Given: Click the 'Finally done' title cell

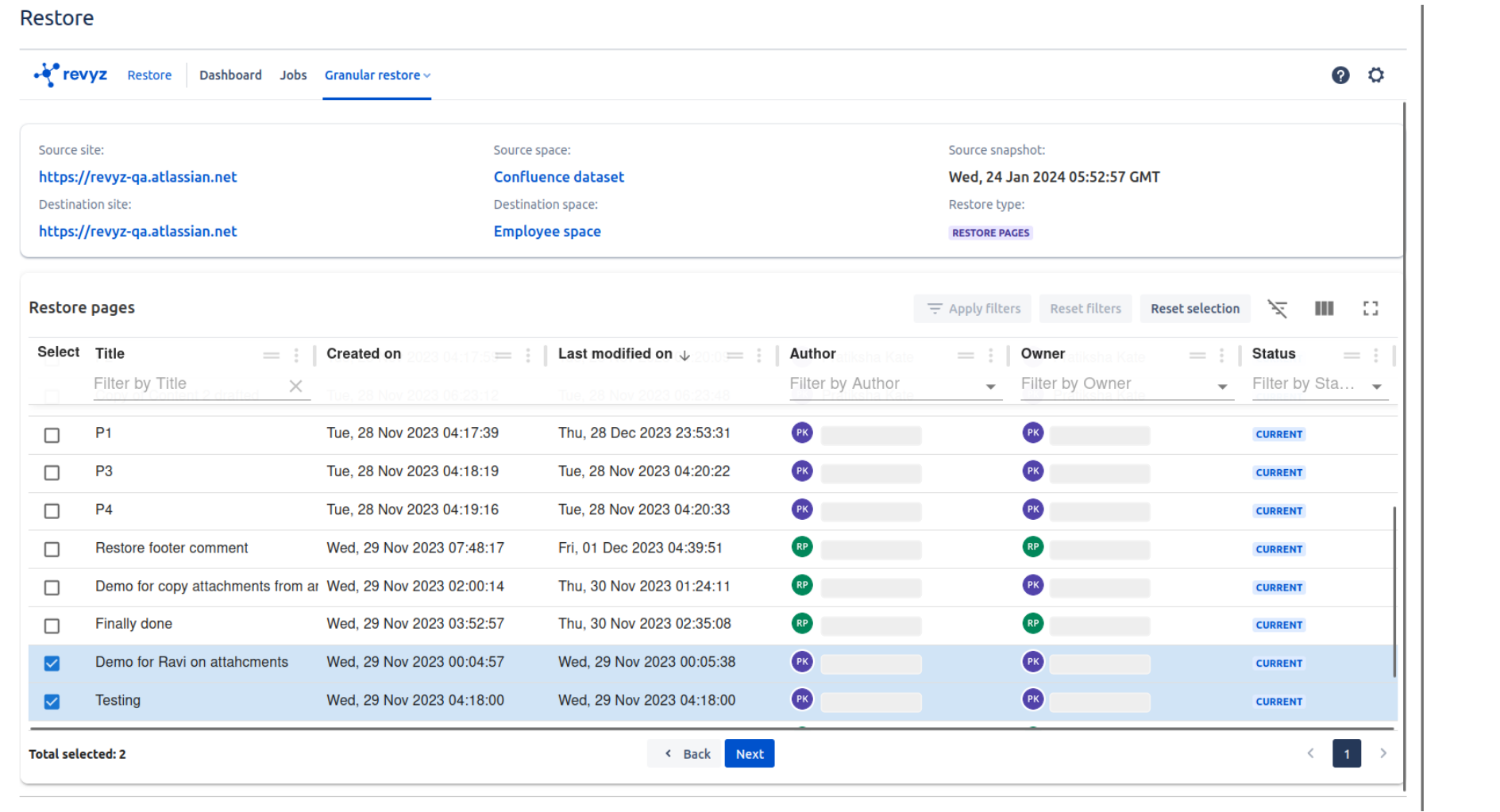Looking at the screenshot, I should 133,624.
